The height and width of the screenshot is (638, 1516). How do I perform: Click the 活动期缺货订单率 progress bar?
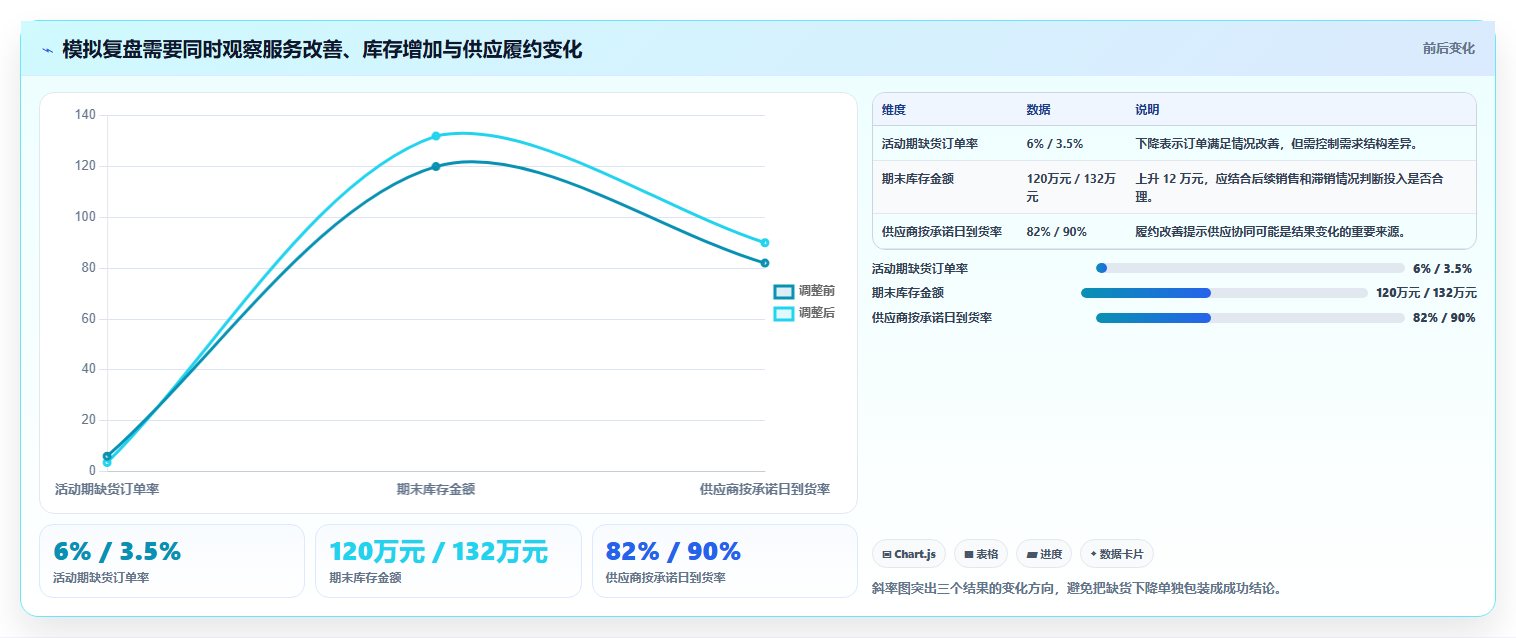pyautogui.click(x=1250, y=268)
